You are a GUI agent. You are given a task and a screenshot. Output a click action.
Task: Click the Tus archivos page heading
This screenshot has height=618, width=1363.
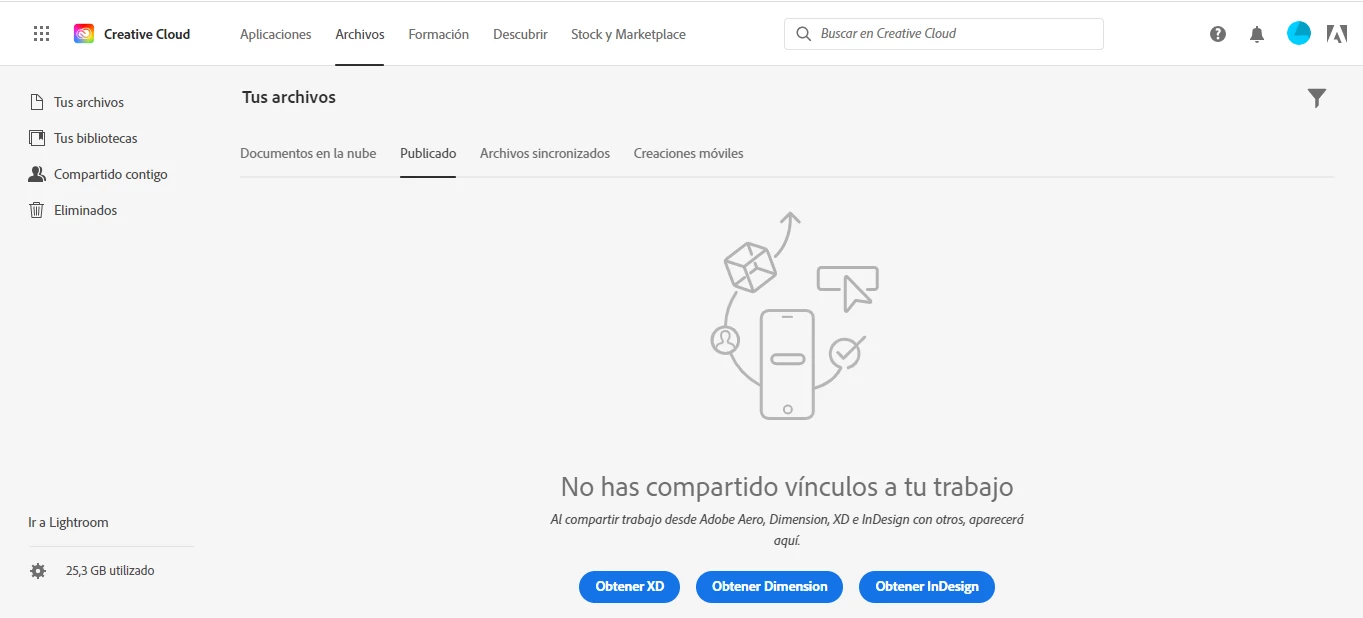289,97
